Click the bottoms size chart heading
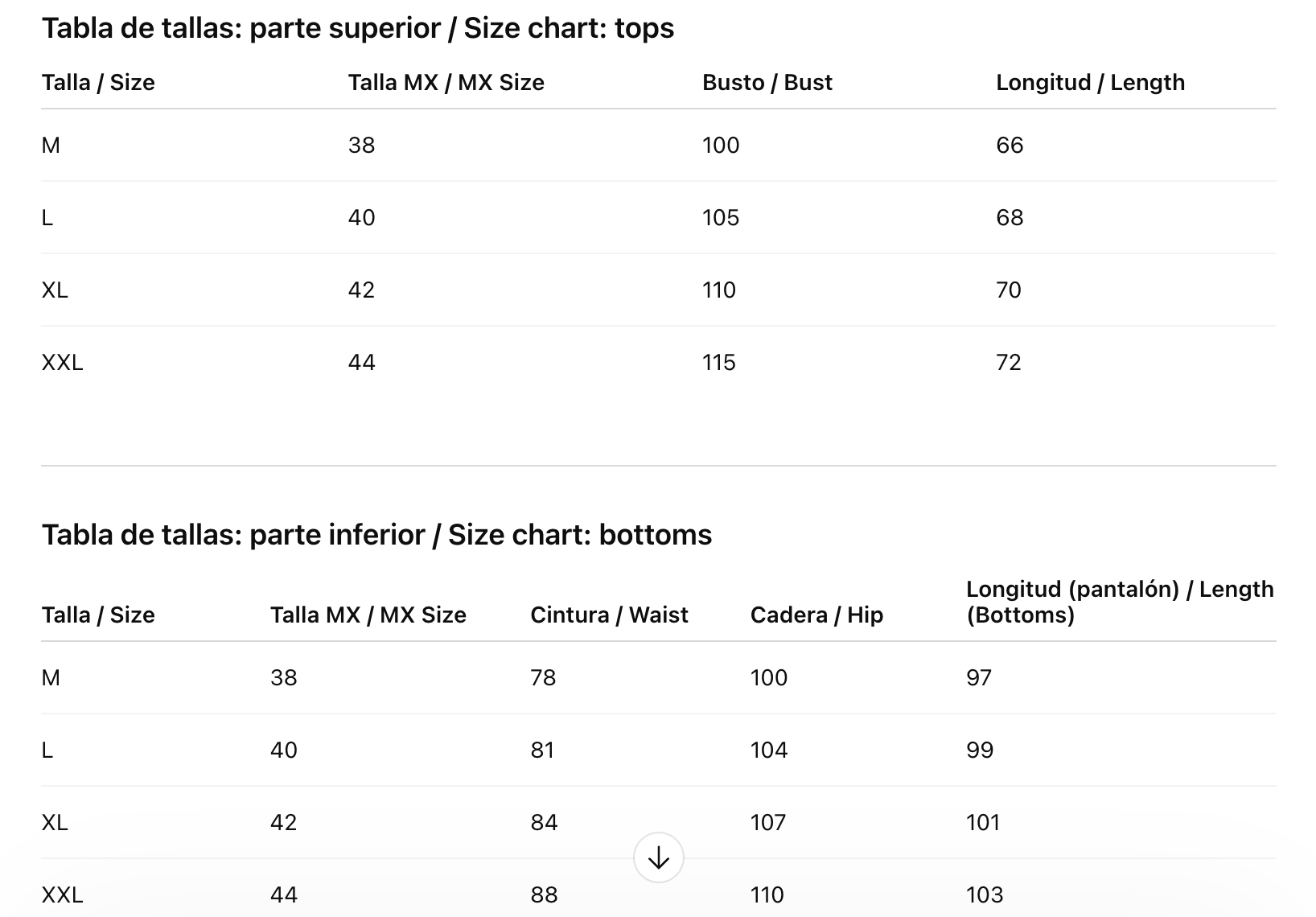Image resolution: width=1316 pixels, height=917 pixels. pyautogui.click(x=376, y=535)
